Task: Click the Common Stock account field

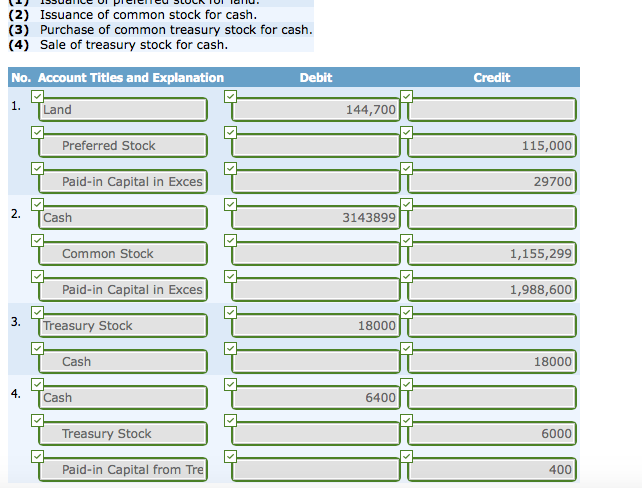Action: [123, 253]
